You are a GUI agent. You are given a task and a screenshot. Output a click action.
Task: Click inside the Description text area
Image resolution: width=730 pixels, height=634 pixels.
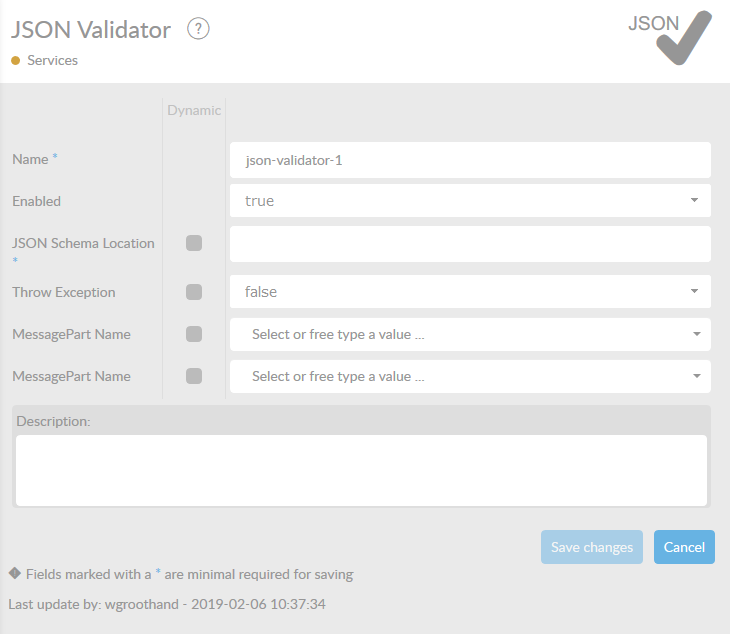(x=361, y=469)
